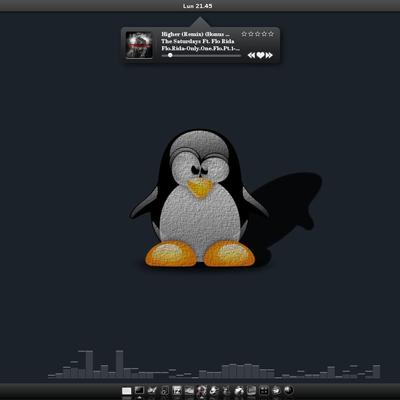This screenshot has height=400, width=400.
Task: Open the "Lun 21.45" clock in the top panel
Action: (197, 6)
